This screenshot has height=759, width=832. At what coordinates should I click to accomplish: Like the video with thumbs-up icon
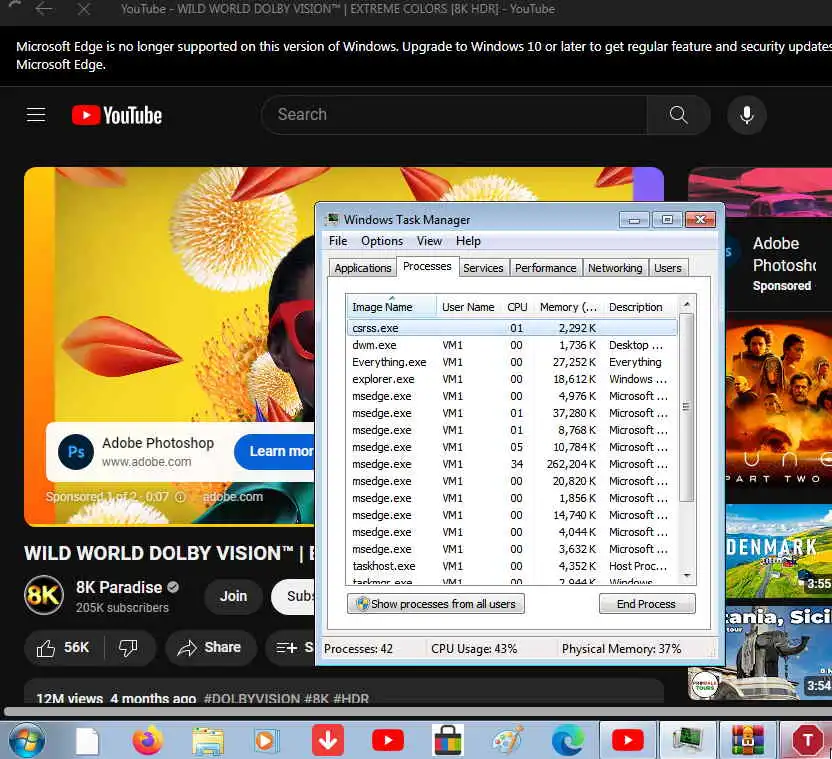point(63,648)
